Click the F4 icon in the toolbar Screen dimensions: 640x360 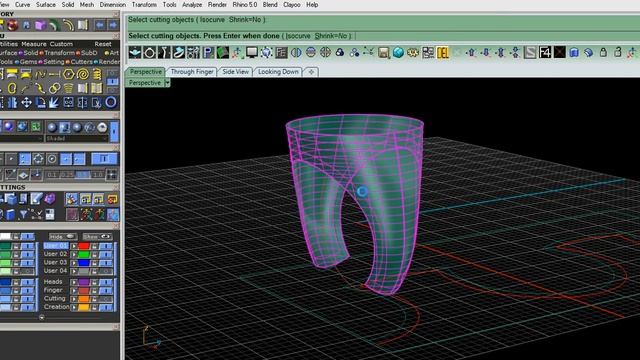pyautogui.click(x=545, y=52)
